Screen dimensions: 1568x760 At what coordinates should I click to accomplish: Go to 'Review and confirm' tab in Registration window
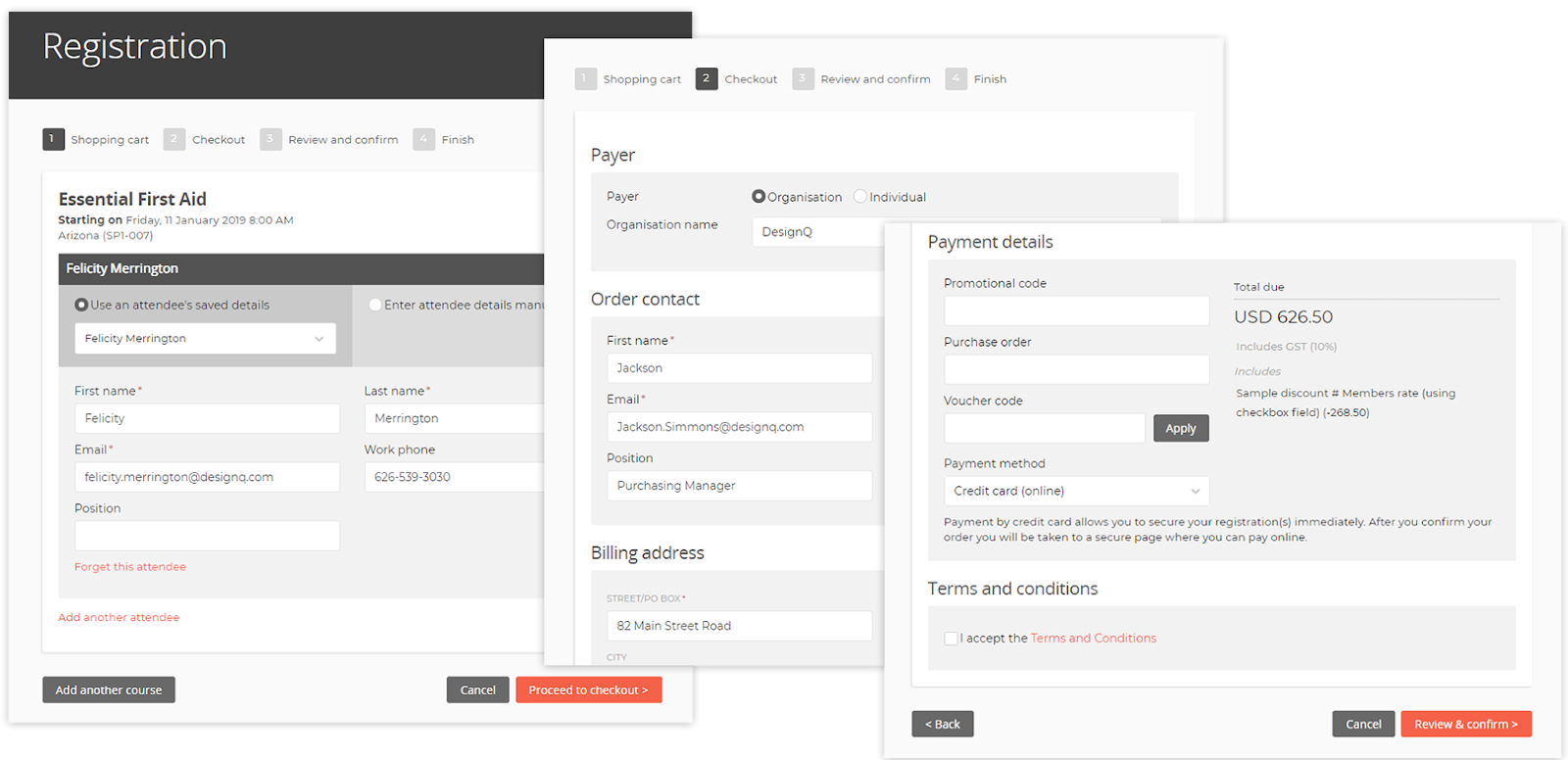pos(343,140)
